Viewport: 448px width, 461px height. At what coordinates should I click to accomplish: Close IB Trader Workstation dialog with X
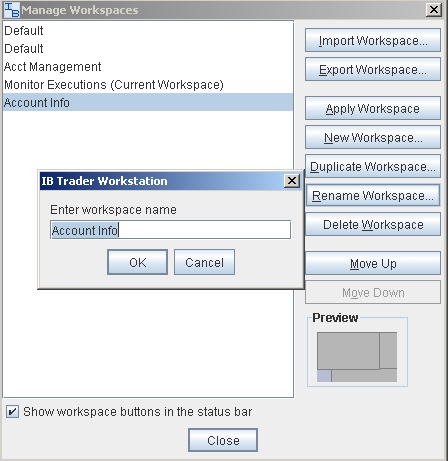pyautogui.click(x=292, y=181)
